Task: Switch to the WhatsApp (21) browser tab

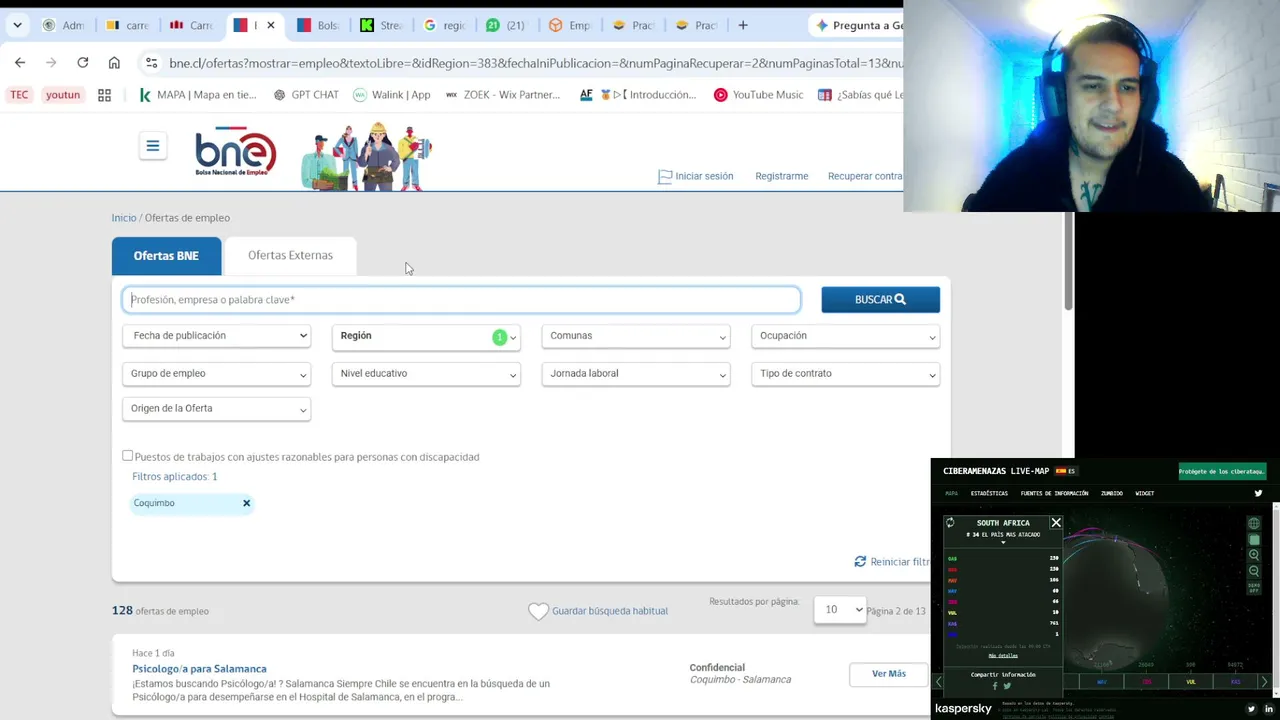Action: 506,25
